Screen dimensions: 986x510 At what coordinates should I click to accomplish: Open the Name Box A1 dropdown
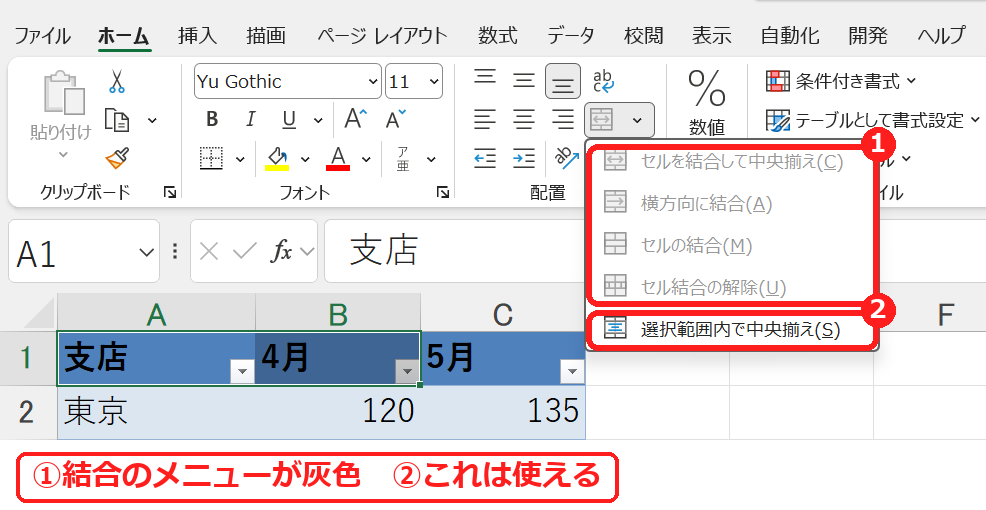click(147, 252)
